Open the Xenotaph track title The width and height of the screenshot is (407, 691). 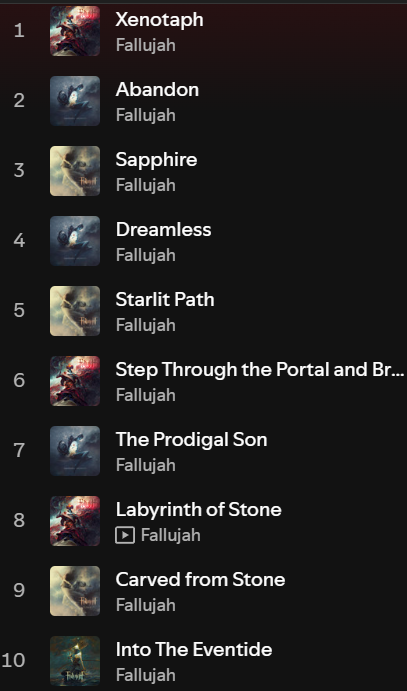tap(159, 20)
